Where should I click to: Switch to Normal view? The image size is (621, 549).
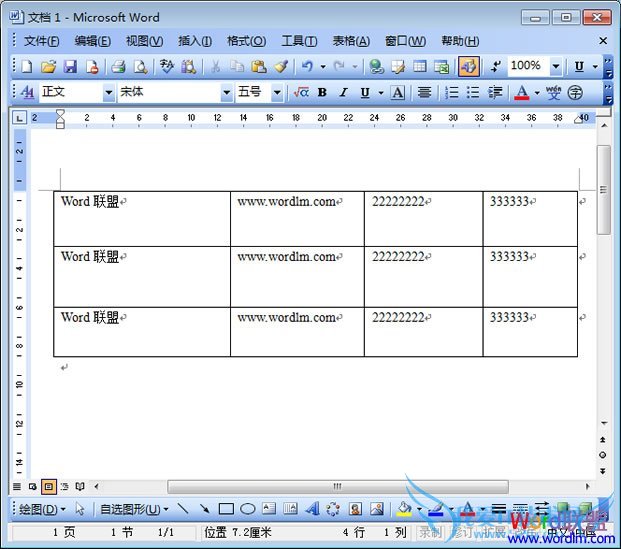click(17, 486)
